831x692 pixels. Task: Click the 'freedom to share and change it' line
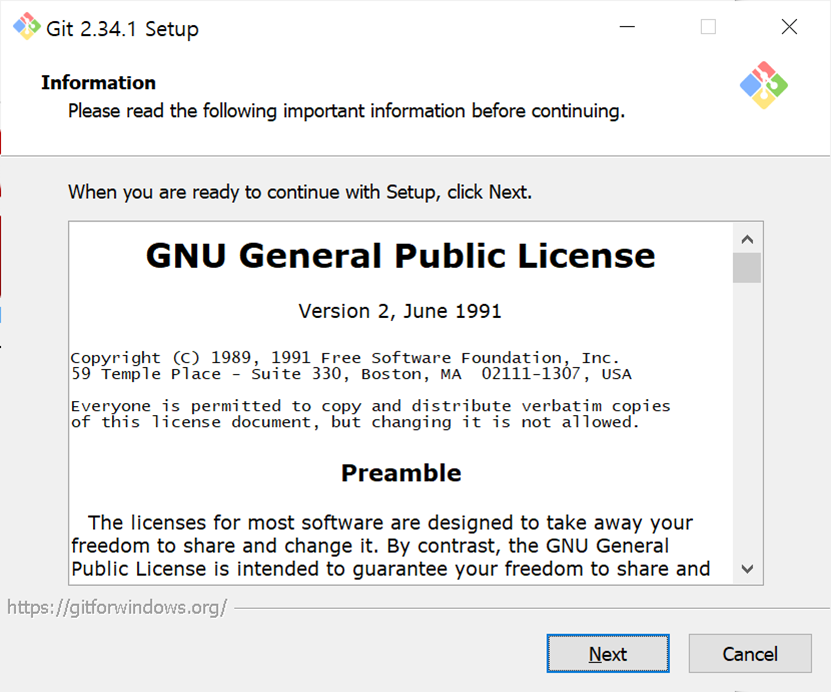coord(370,546)
